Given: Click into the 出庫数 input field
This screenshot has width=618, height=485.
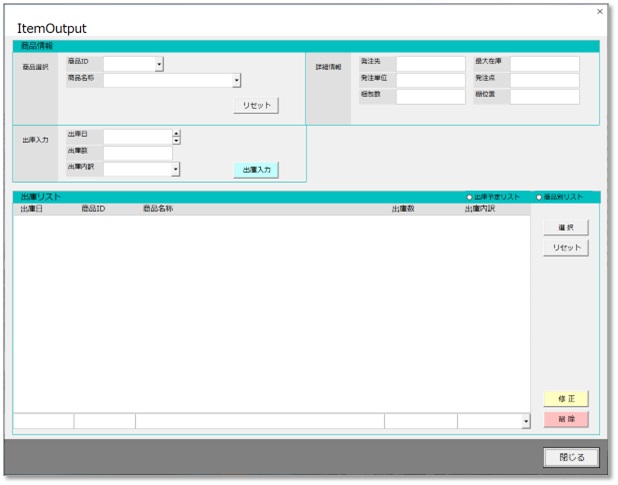Looking at the screenshot, I should coord(138,153).
